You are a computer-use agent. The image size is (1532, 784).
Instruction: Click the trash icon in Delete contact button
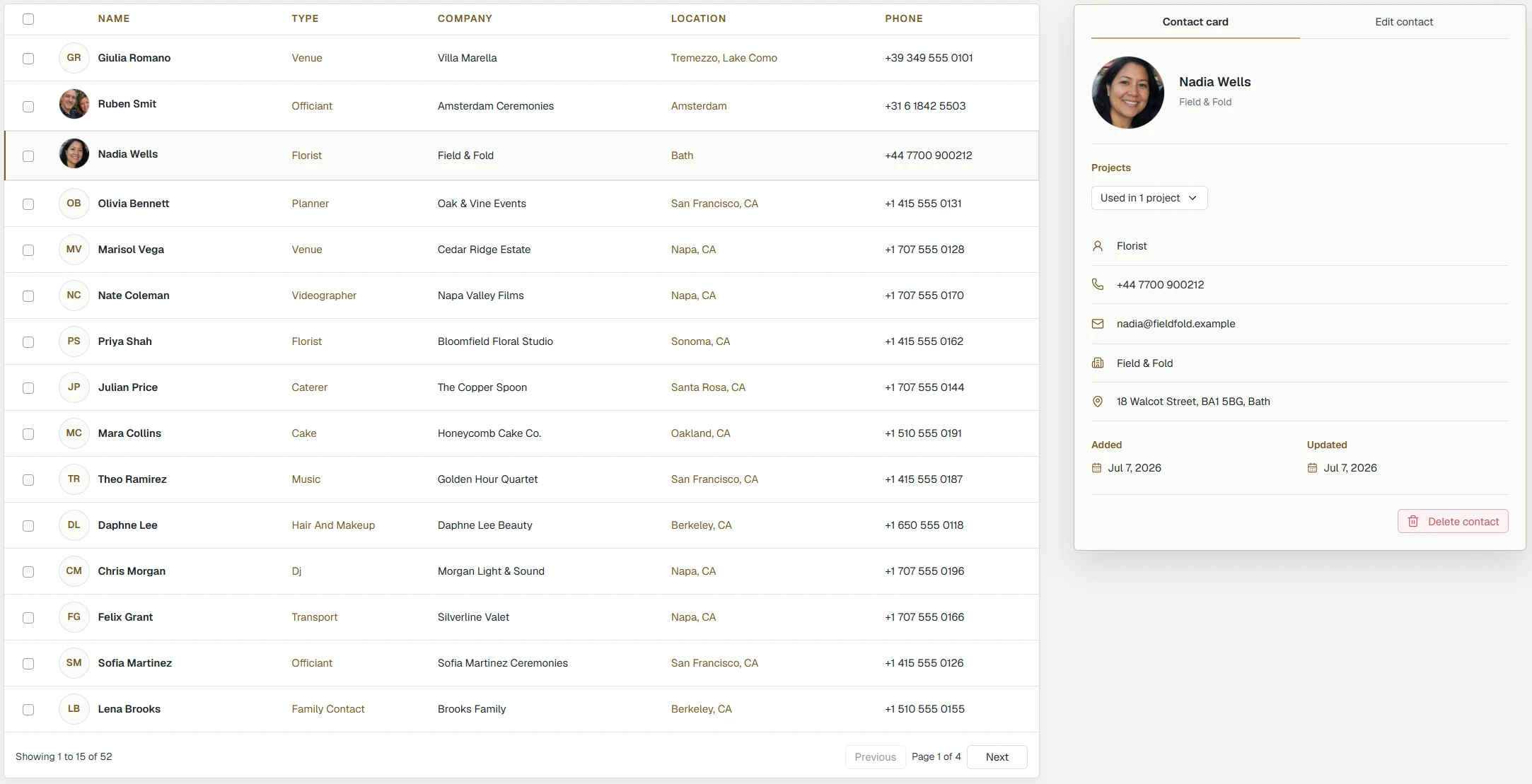coord(1413,521)
